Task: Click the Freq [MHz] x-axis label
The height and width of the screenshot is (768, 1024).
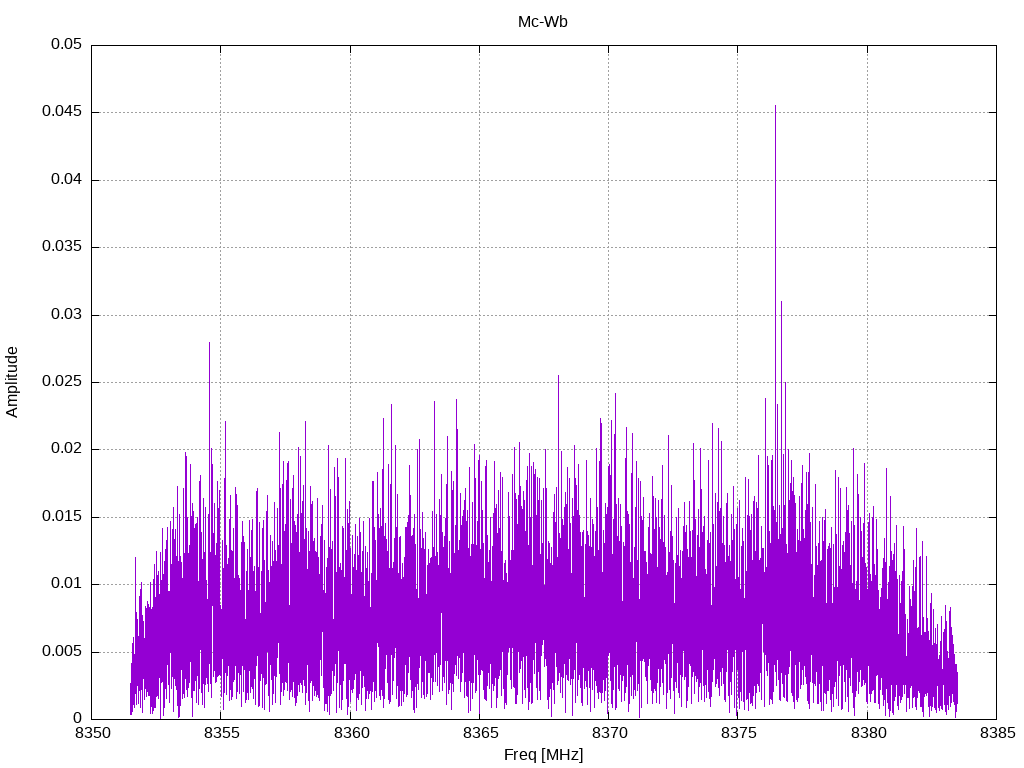Action: [543, 755]
